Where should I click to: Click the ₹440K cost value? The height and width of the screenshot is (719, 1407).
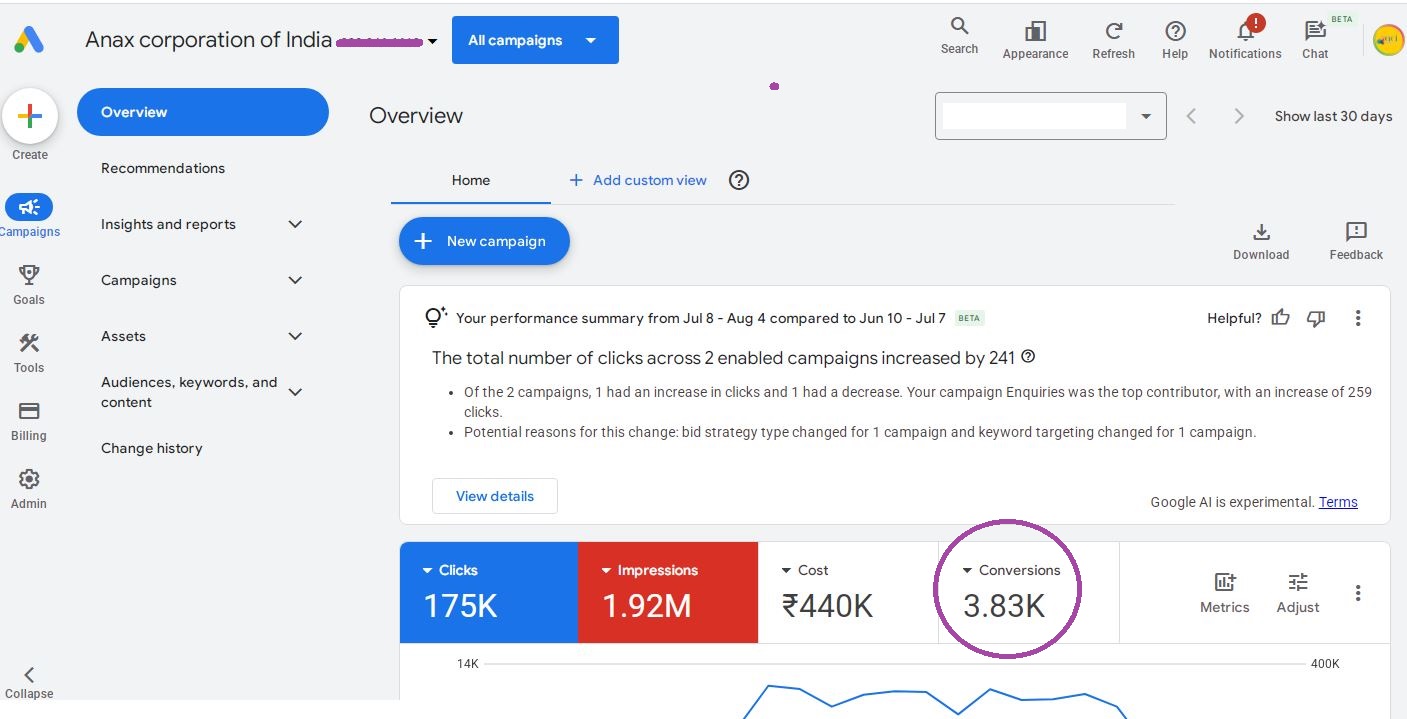coord(828,606)
